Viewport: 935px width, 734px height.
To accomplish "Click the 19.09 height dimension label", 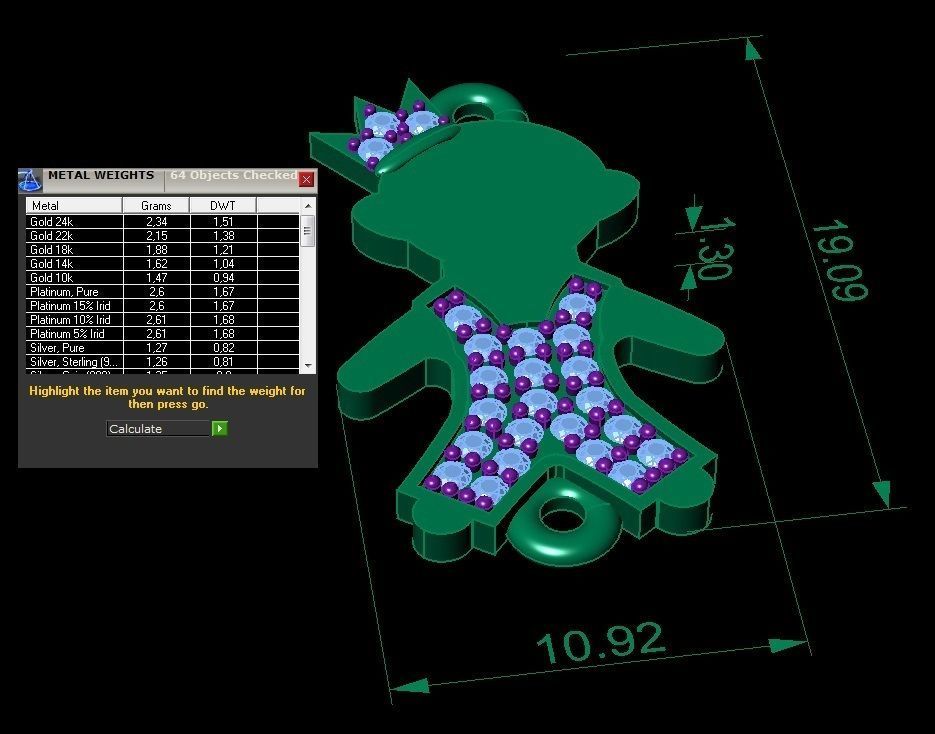I will point(838,260).
